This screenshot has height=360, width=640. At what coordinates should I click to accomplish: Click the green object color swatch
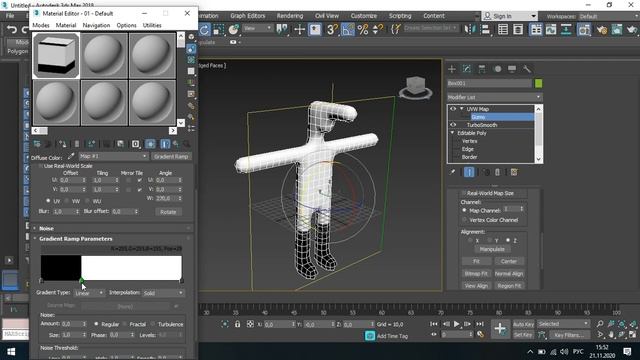point(538,84)
